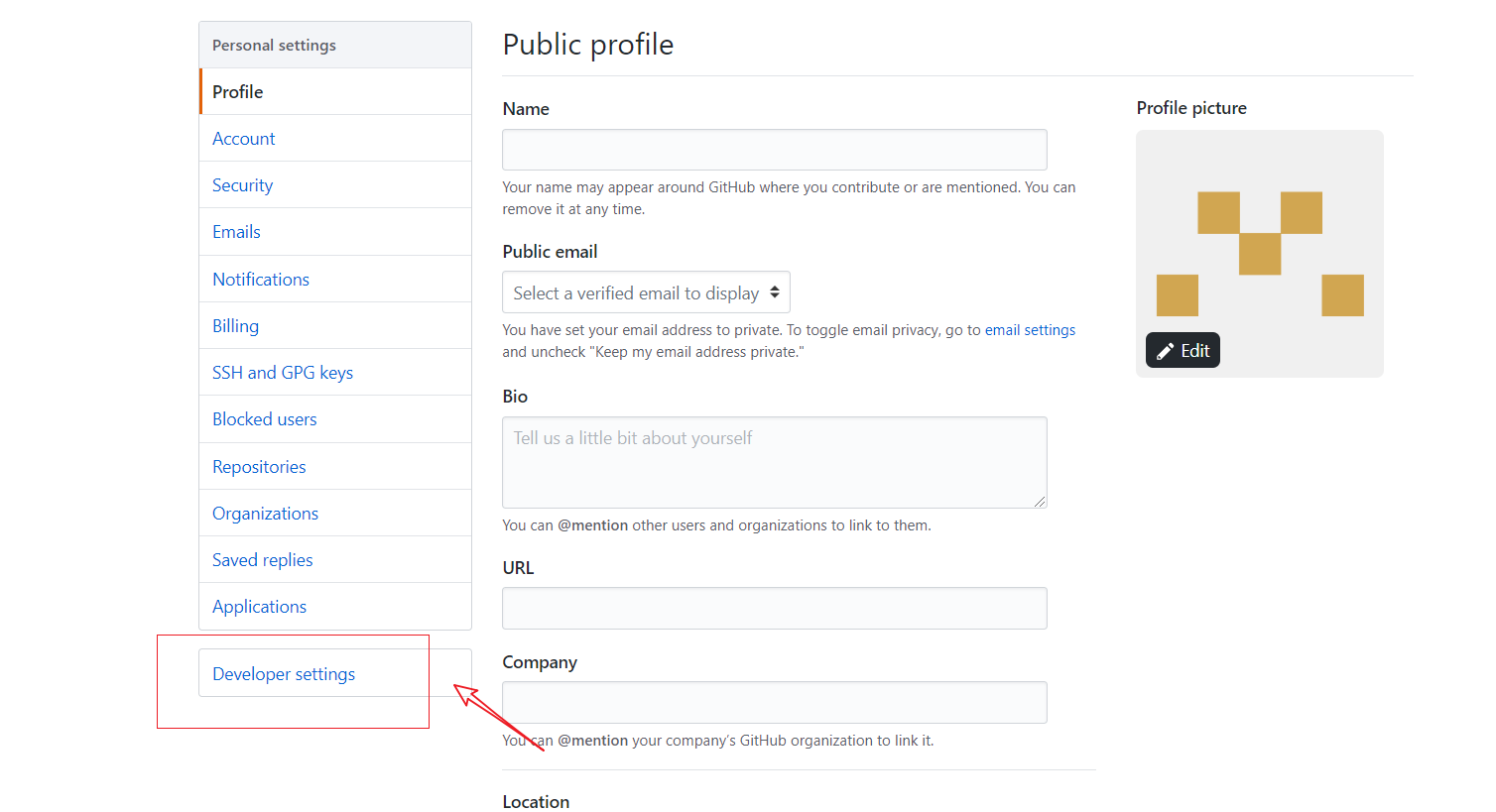Open the Emails settings section
The height and width of the screenshot is (812, 1496).
pyautogui.click(x=335, y=231)
